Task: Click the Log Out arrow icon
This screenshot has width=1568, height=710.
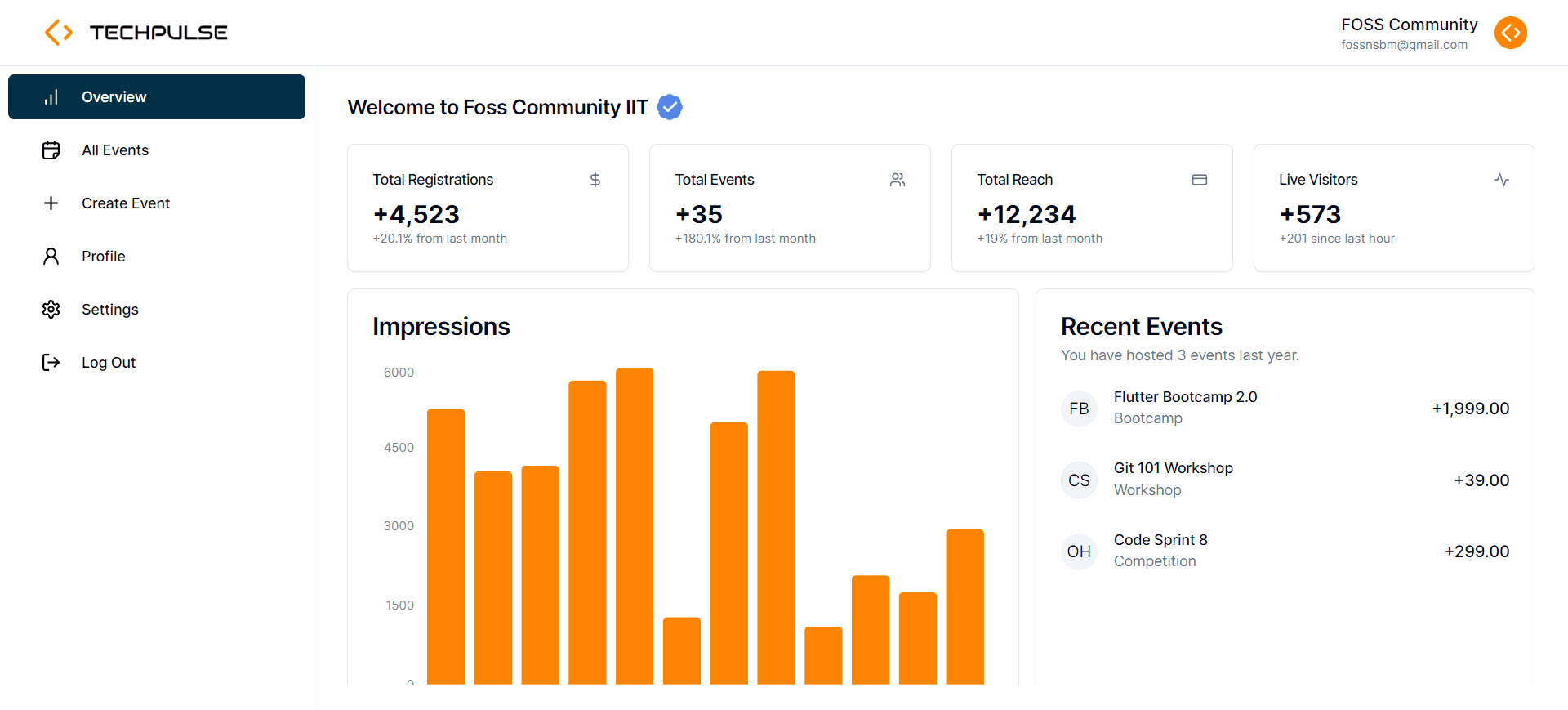Action: 51,363
